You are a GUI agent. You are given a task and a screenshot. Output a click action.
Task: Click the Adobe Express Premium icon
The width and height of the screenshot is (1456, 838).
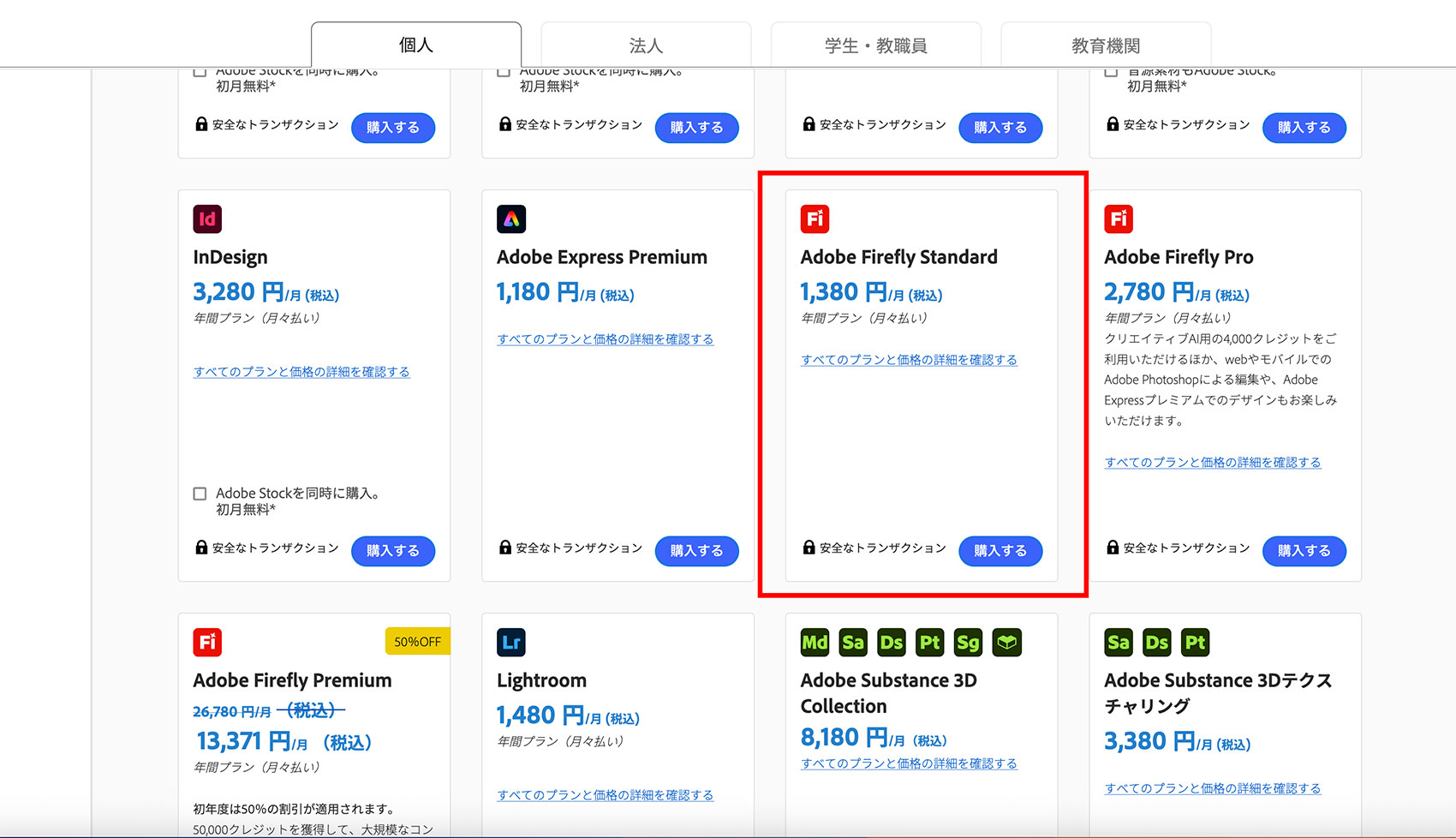pyautogui.click(x=511, y=219)
